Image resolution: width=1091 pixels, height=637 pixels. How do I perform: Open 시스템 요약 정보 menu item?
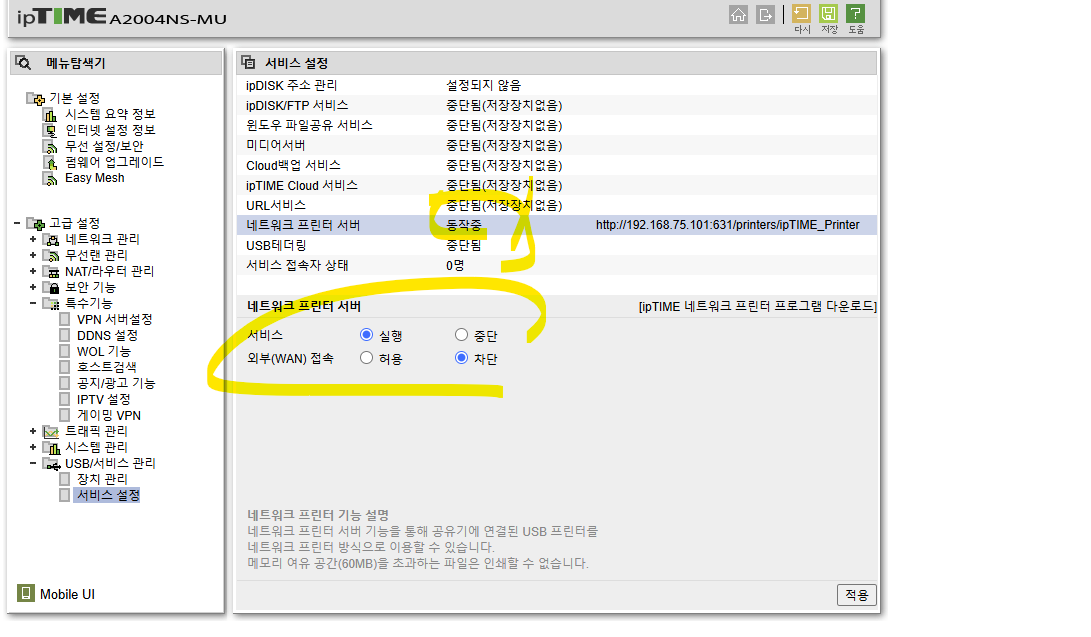click(x=110, y=114)
